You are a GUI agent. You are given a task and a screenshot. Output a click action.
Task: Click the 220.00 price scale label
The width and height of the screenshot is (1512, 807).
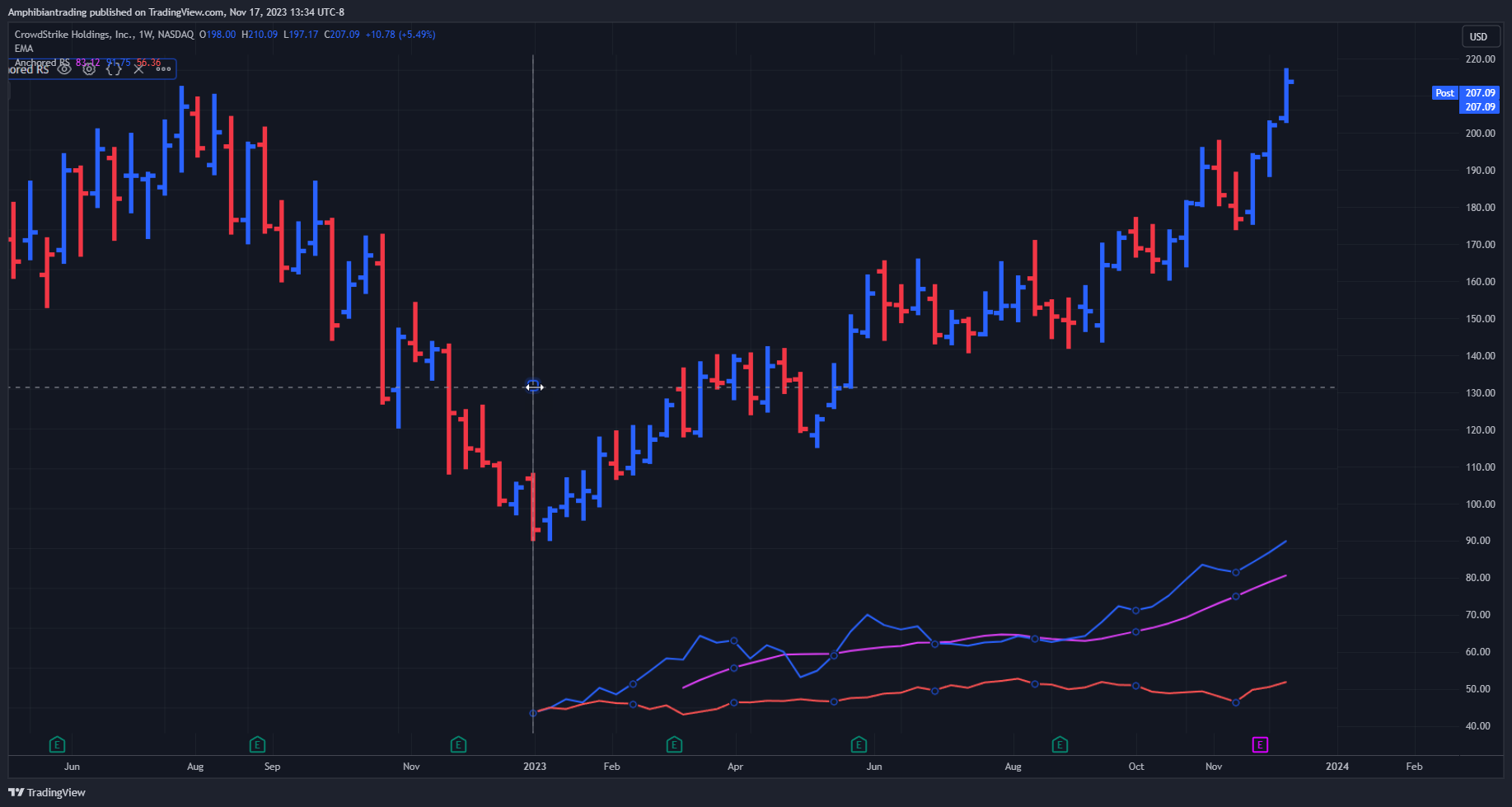[1480, 59]
